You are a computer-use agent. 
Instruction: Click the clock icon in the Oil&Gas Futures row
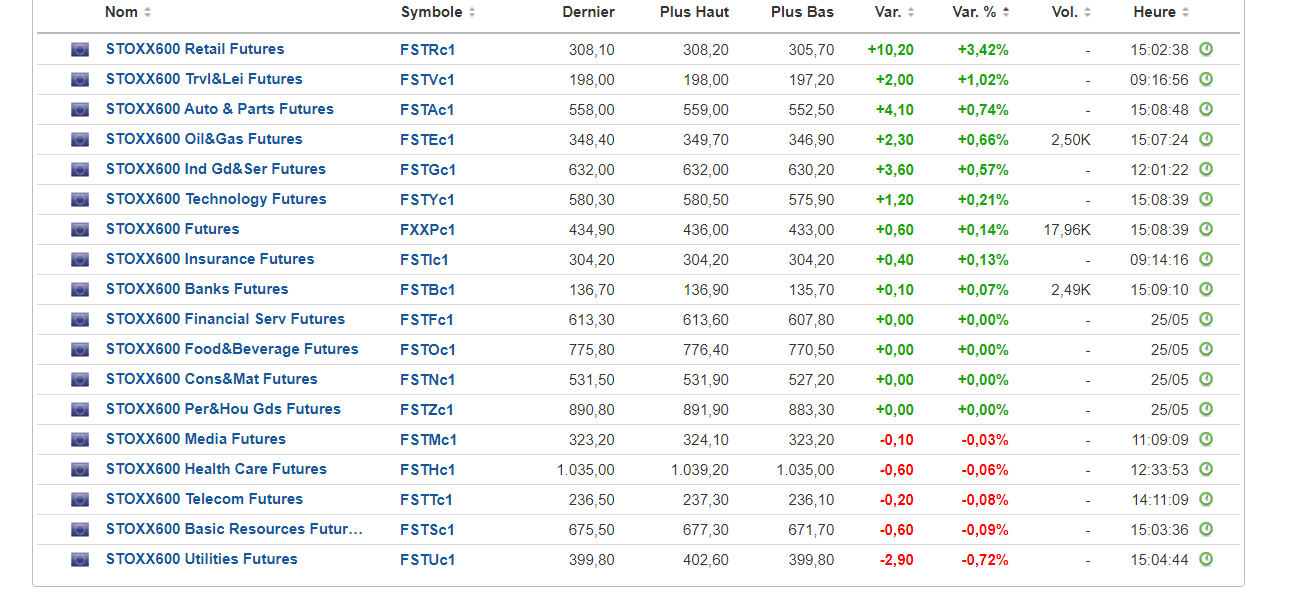(1206, 139)
